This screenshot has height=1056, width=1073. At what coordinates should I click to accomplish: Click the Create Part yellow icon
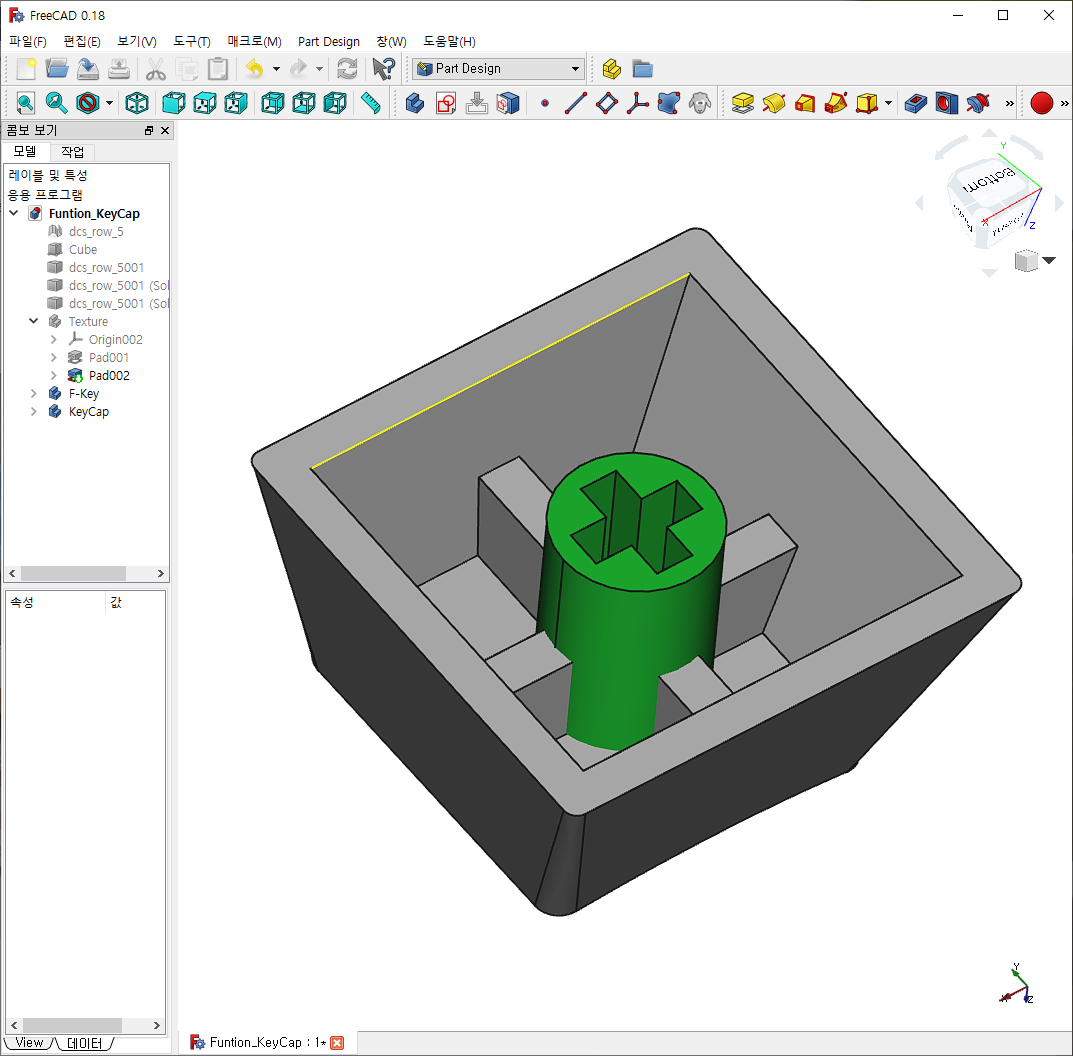611,69
